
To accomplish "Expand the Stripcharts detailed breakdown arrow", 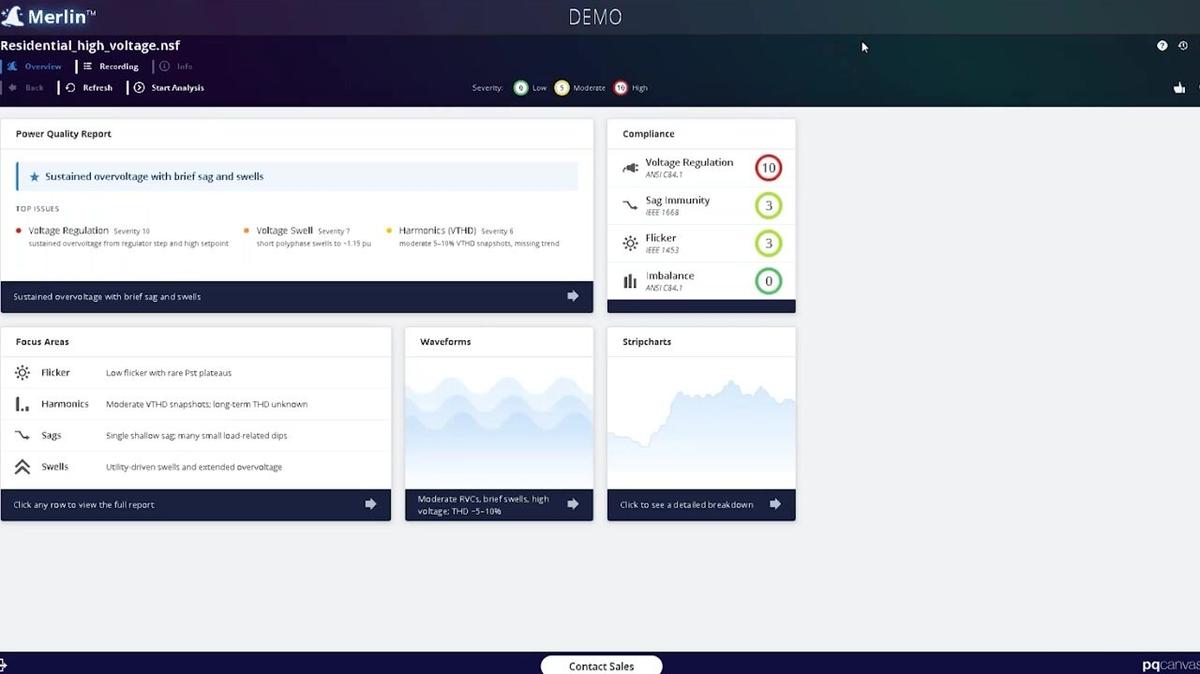I will coord(776,504).
